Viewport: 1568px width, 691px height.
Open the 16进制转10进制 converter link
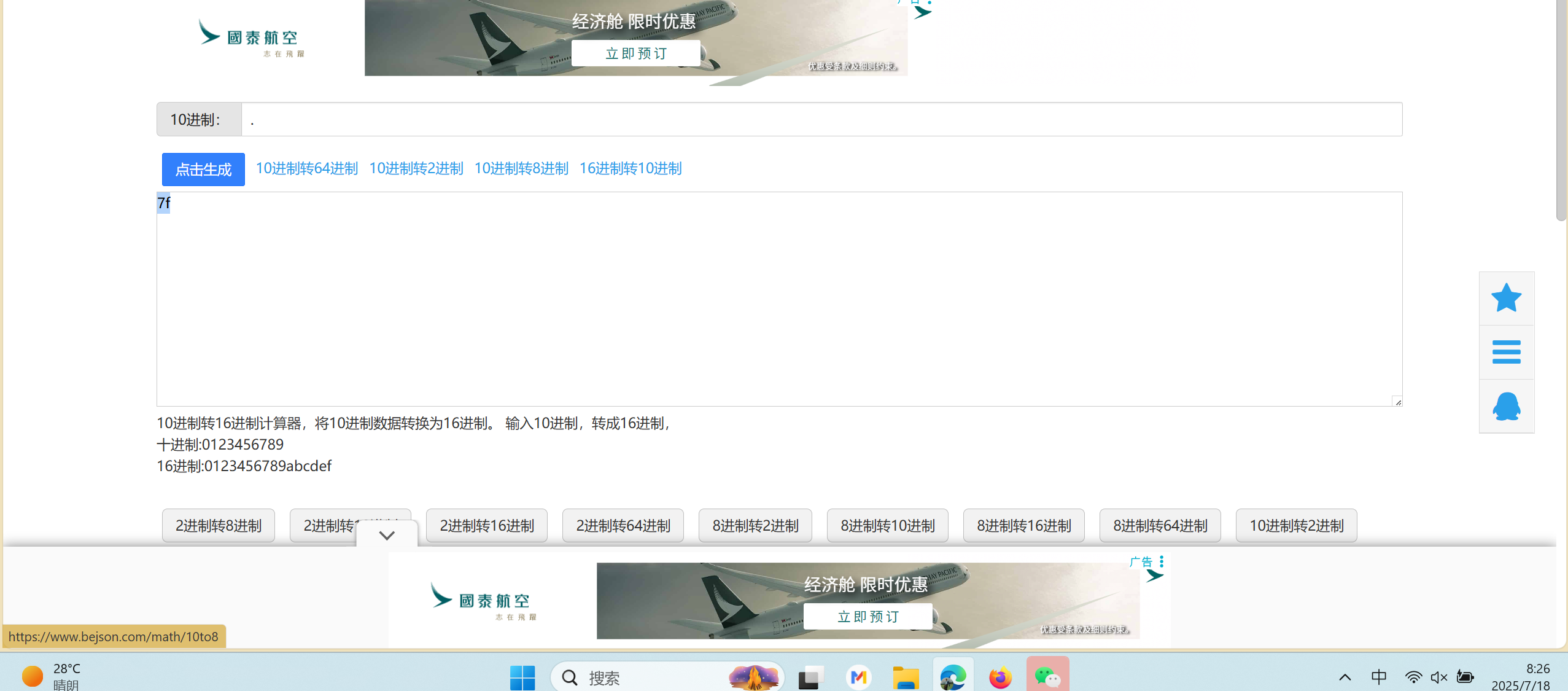point(630,169)
